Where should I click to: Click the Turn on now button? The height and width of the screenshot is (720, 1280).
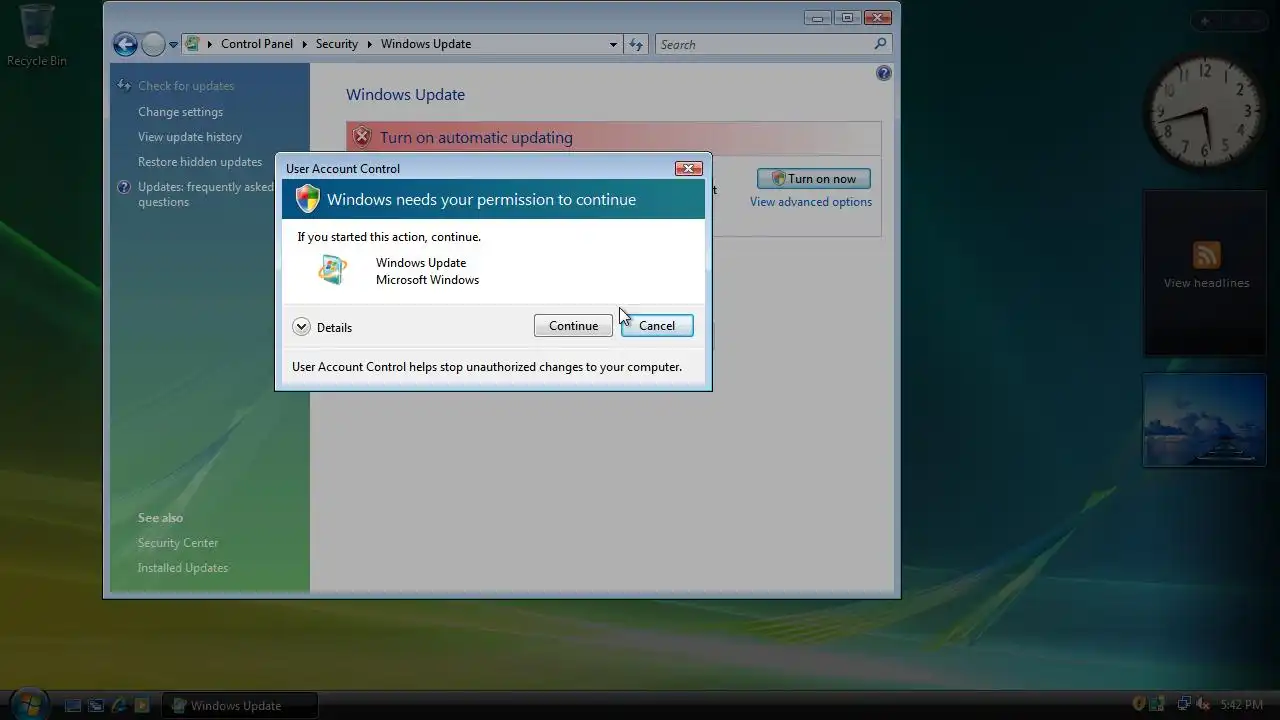[x=814, y=179]
